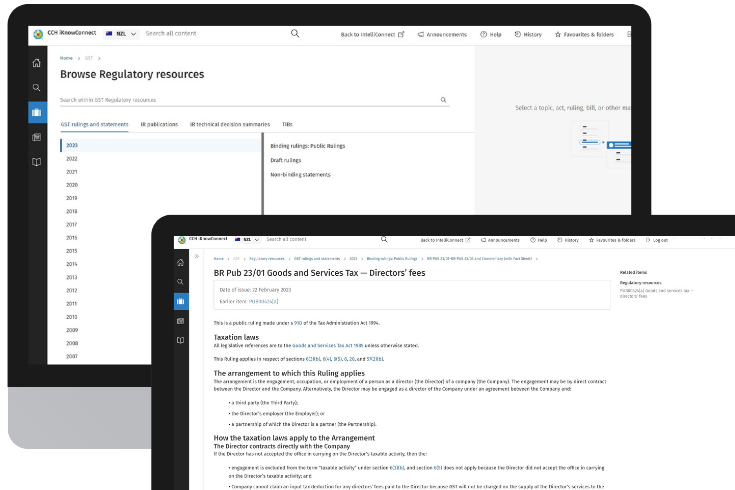Open the NZL dropdown in the front window
This screenshot has width=735, height=490.
coord(243,240)
